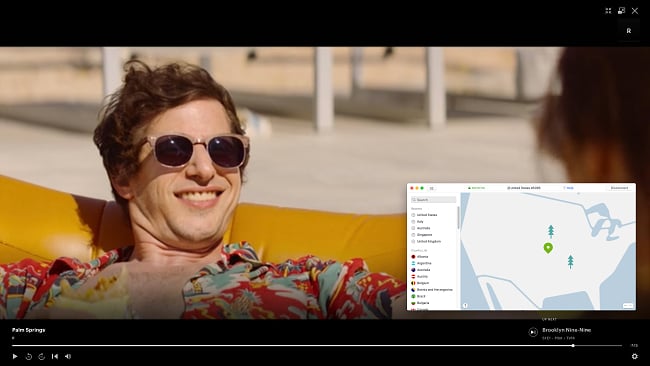Screen dimensions: 650x366
Task: Open player settings gear
Action: point(634,356)
